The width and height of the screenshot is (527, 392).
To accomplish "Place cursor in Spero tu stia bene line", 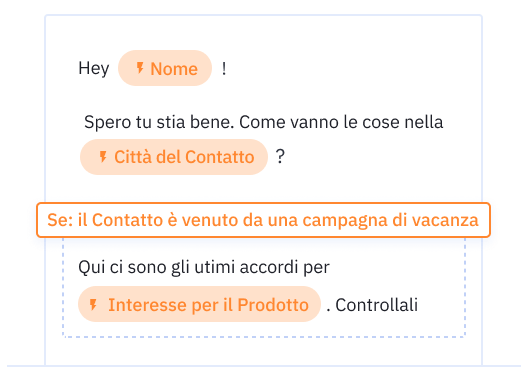I will (264, 122).
